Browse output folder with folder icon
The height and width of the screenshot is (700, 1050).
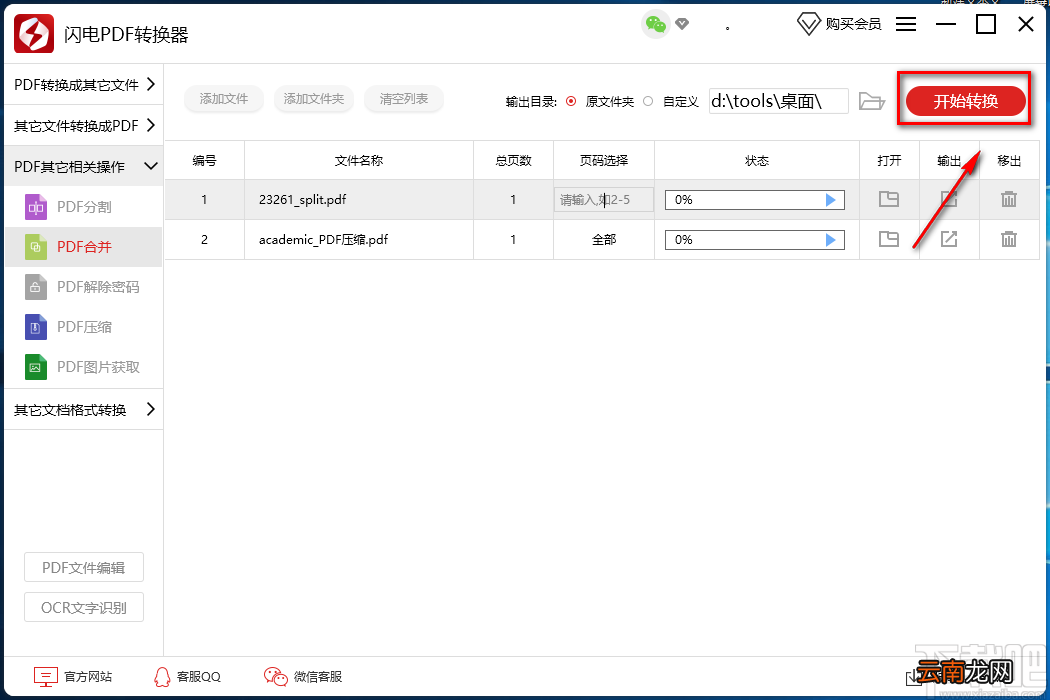coord(872,101)
